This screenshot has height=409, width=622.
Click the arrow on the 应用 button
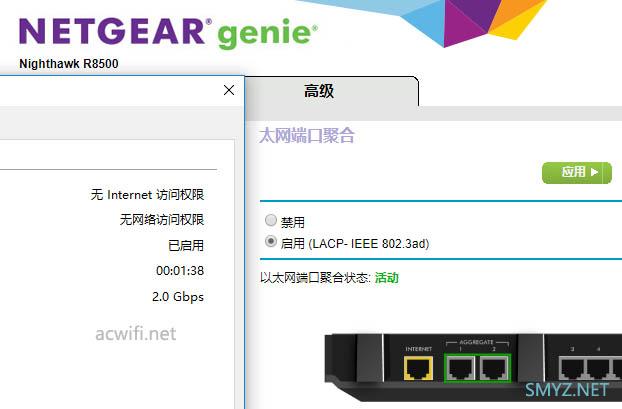click(594, 172)
